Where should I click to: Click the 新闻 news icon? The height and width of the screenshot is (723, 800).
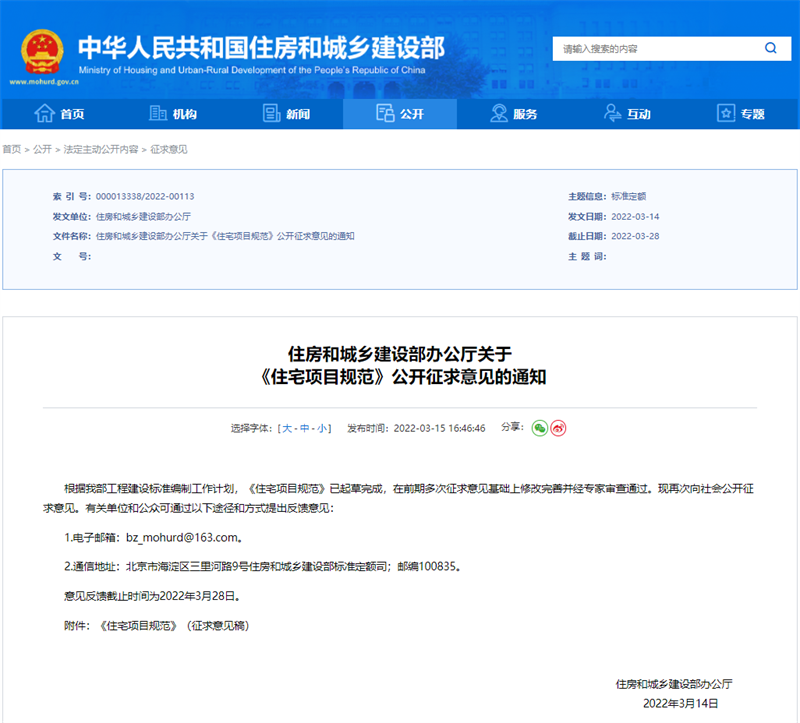pyautogui.click(x=271, y=114)
